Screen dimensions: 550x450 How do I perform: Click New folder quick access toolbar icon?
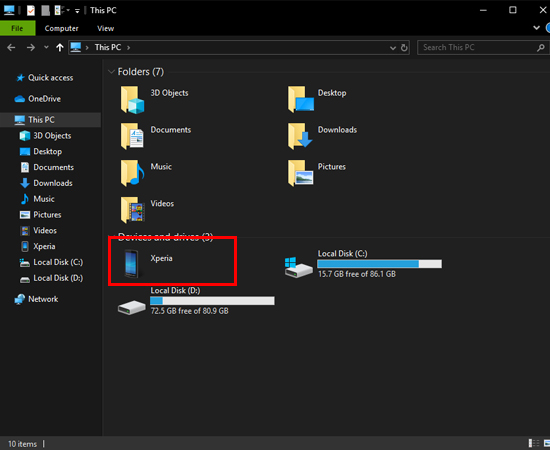45,10
